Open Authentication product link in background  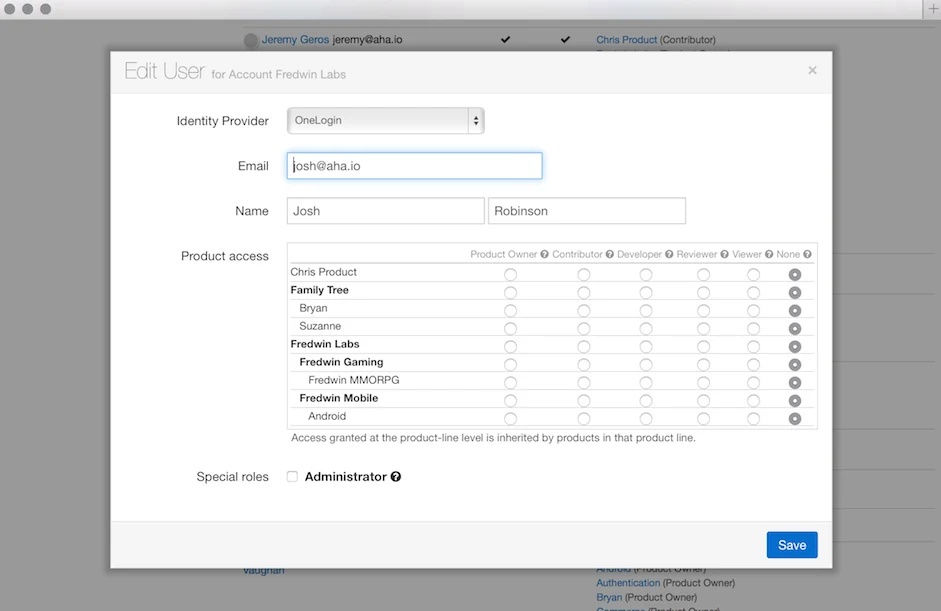click(628, 583)
